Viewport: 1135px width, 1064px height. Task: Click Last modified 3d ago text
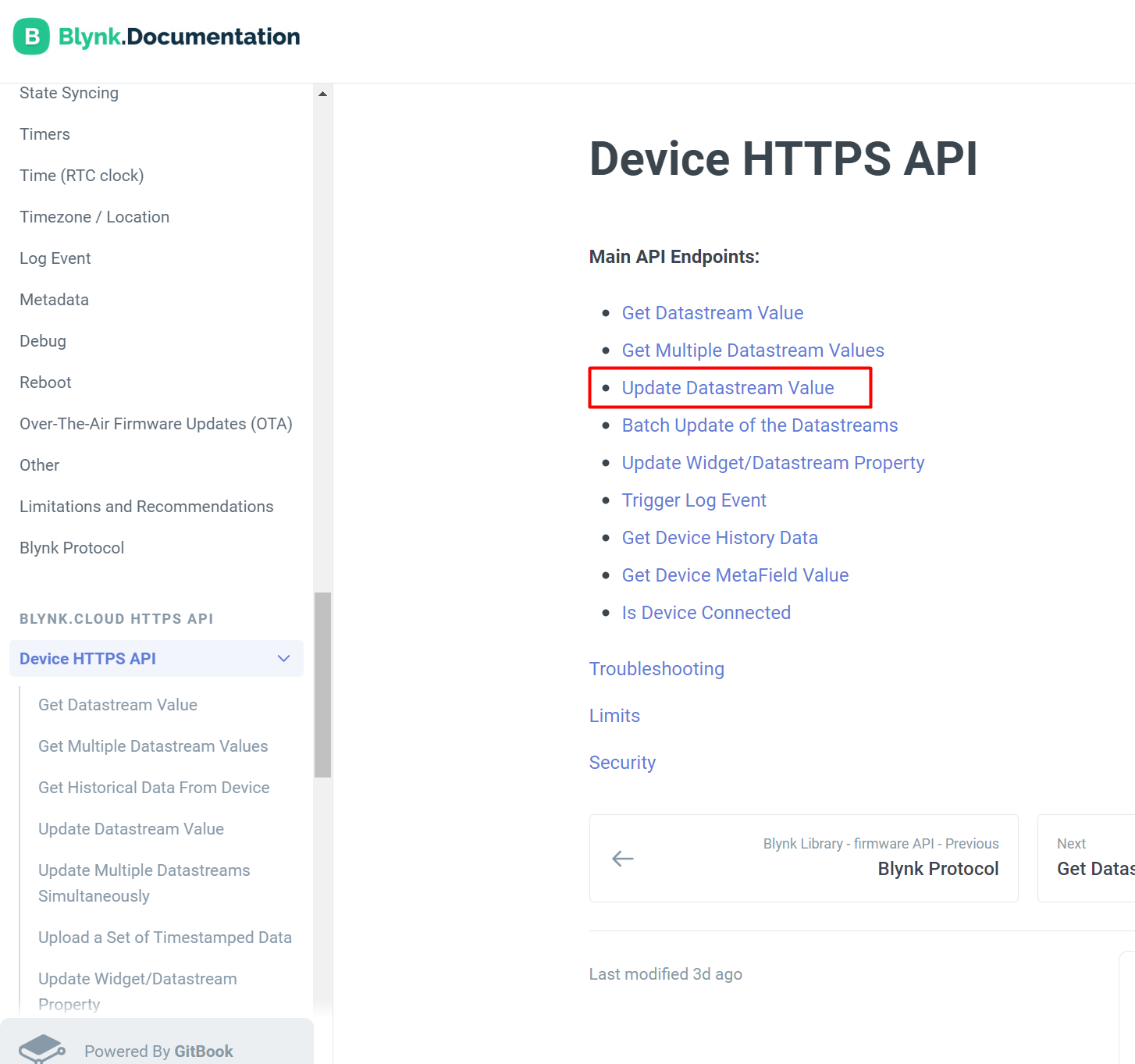point(666,974)
